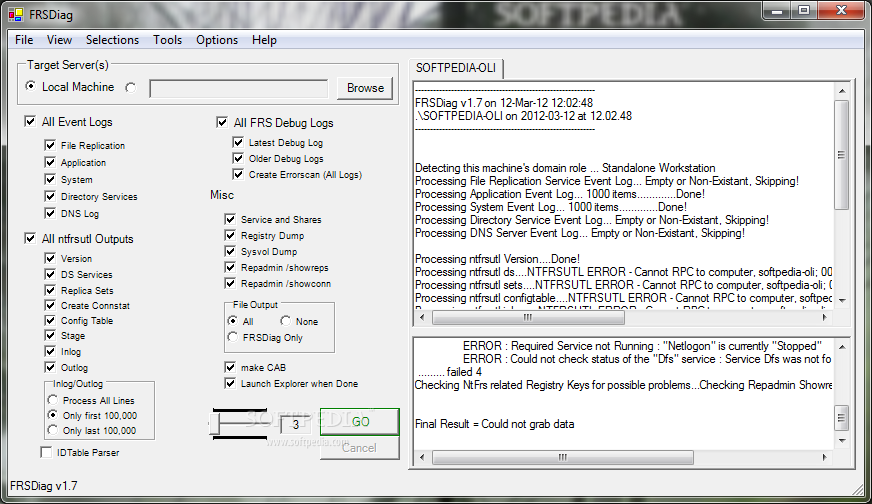Open the Options menu
Image resolution: width=872 pixels, height=504 pixels.
click(x=217, y=40)
